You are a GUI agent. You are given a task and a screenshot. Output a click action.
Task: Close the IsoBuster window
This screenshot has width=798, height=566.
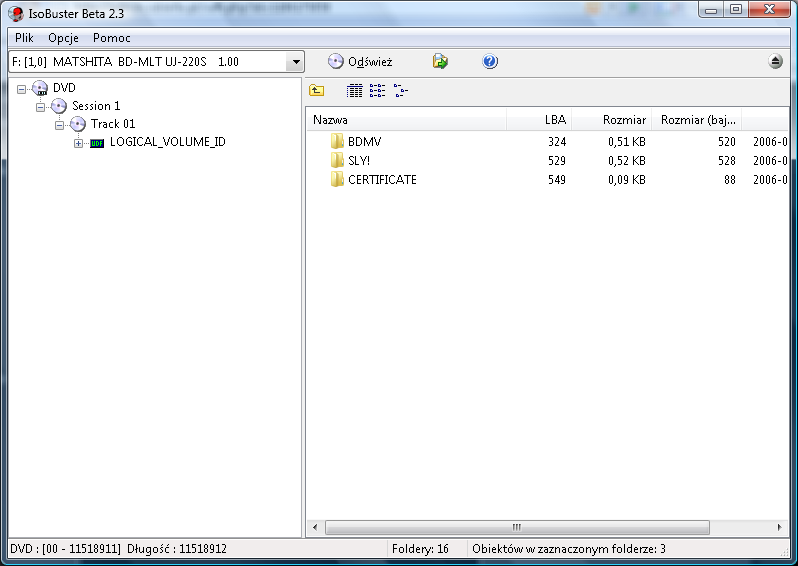[769, 10]
